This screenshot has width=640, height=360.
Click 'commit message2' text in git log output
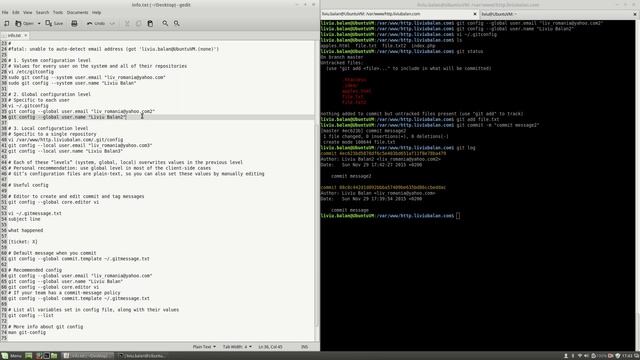[351, 176]
